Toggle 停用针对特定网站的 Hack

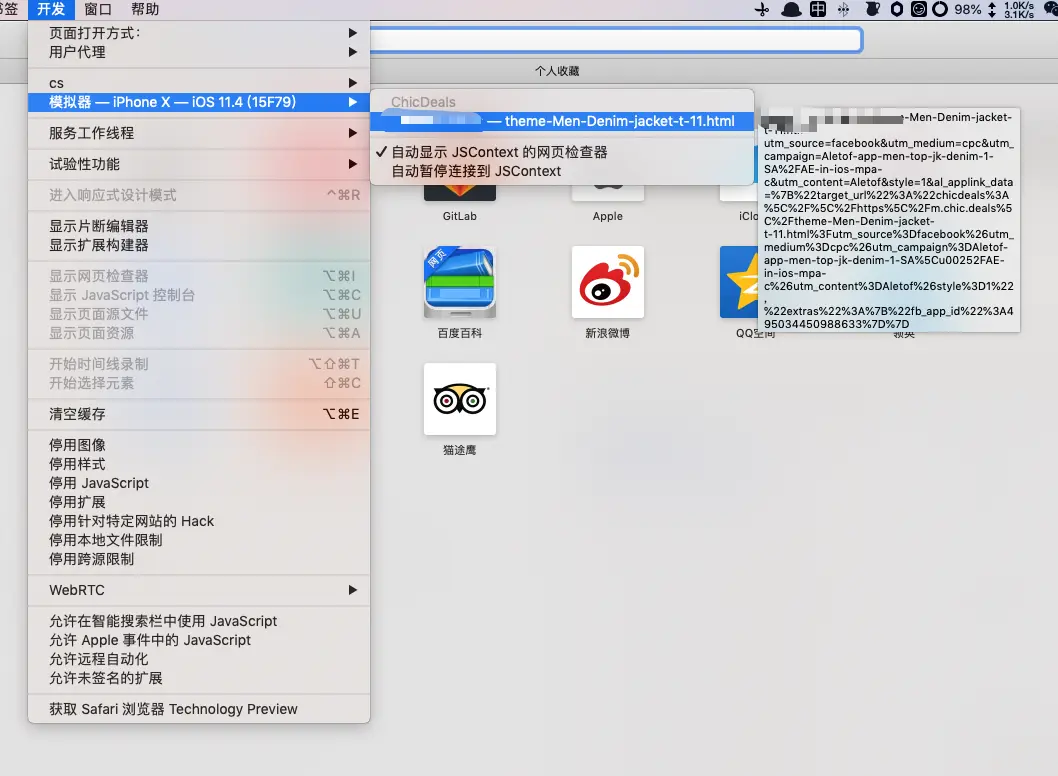coord(199,521)
